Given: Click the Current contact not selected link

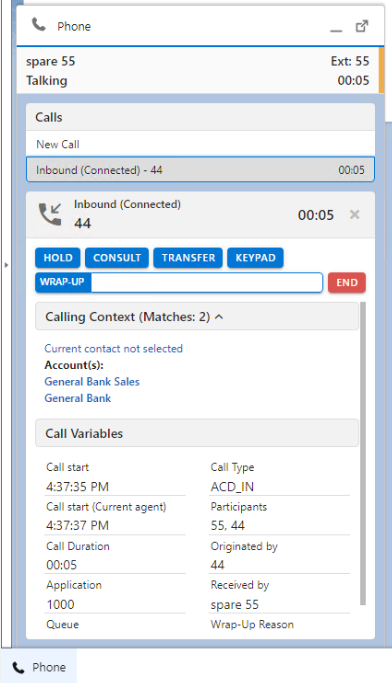Looking at the screenshot, I should tap(113, 348).
